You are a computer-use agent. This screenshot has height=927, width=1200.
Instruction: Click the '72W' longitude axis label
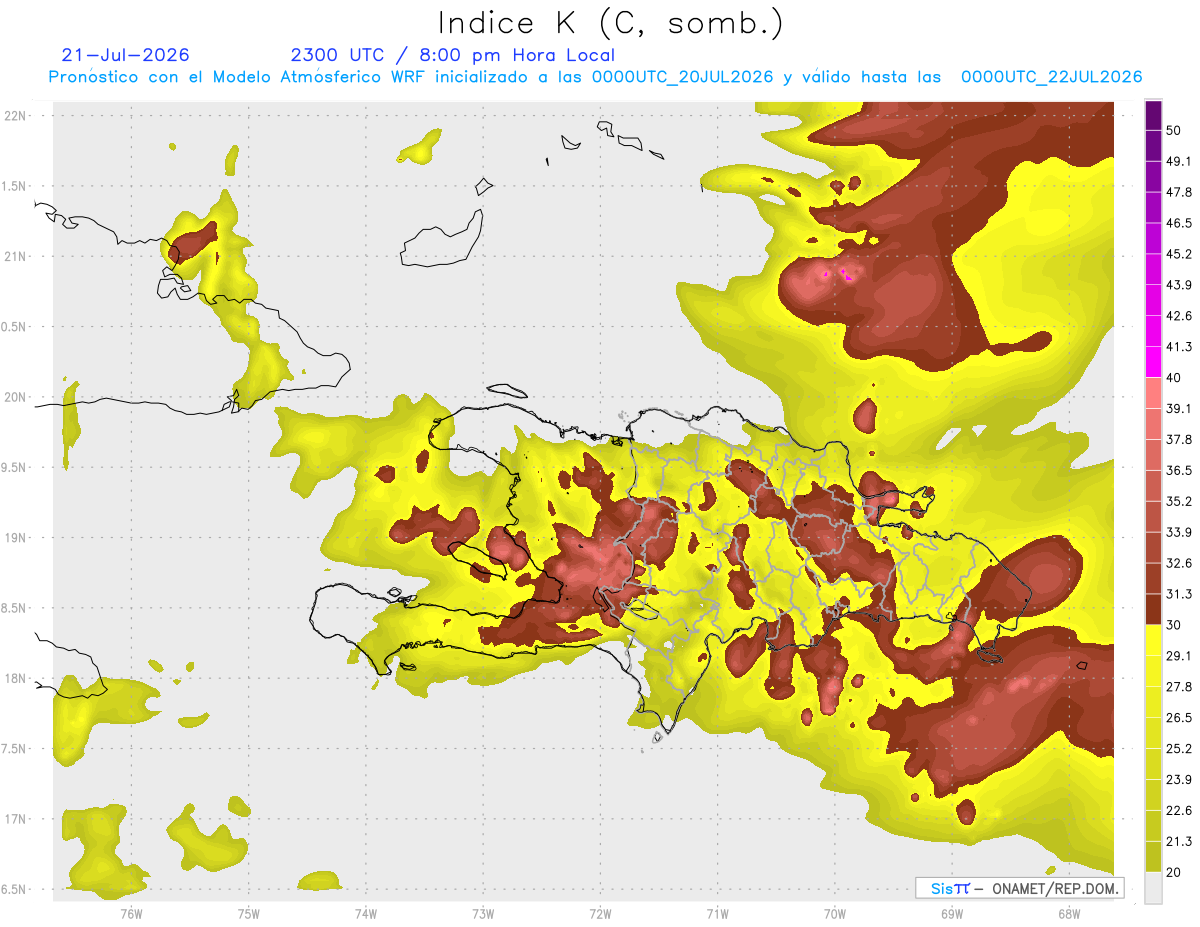[x=600, y=914]
